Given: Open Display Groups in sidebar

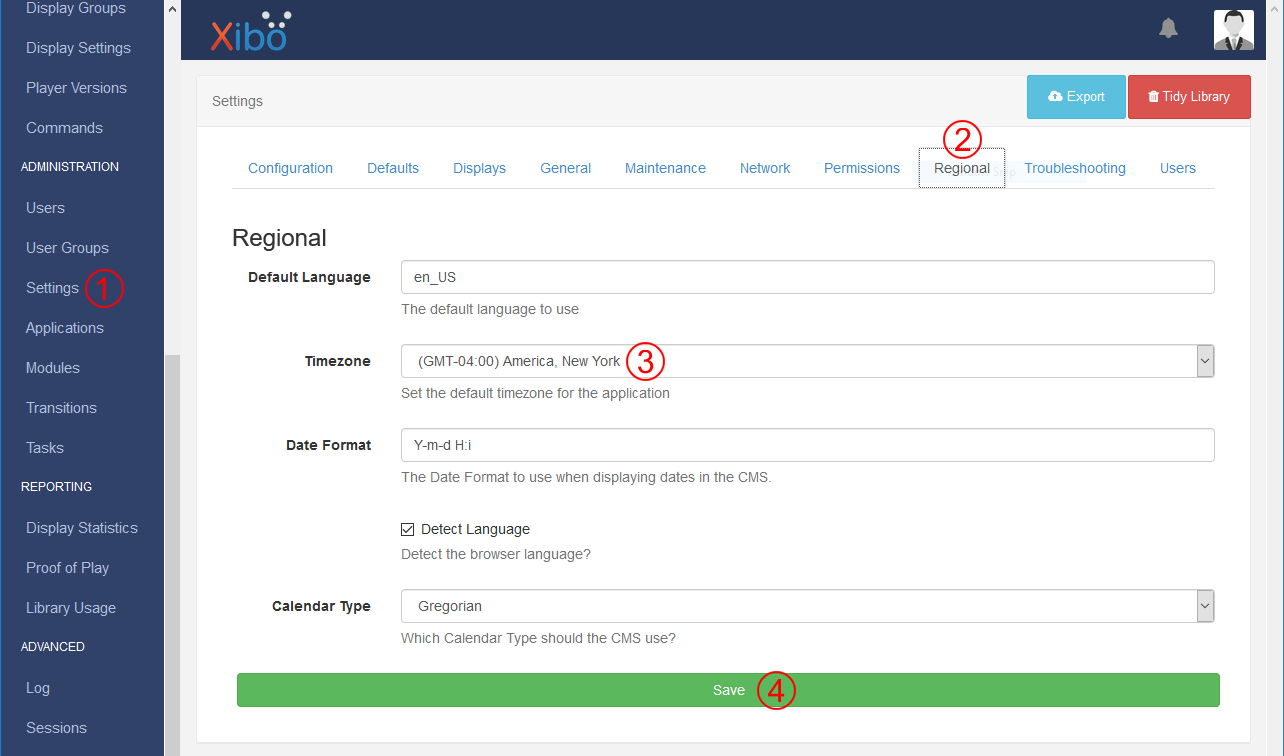Looking at the screenshot, I should (76, 9).
